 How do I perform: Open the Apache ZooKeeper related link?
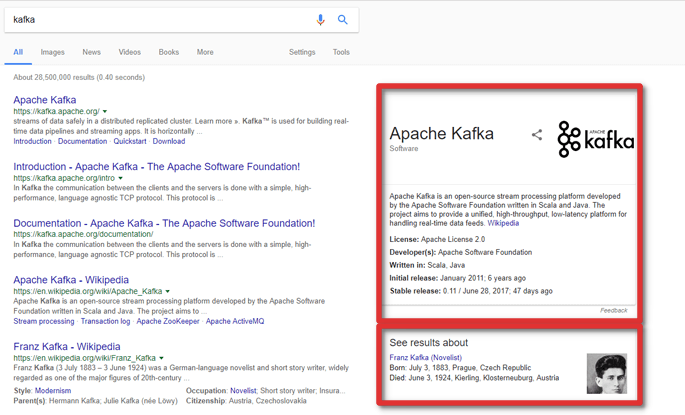point(168,321)
